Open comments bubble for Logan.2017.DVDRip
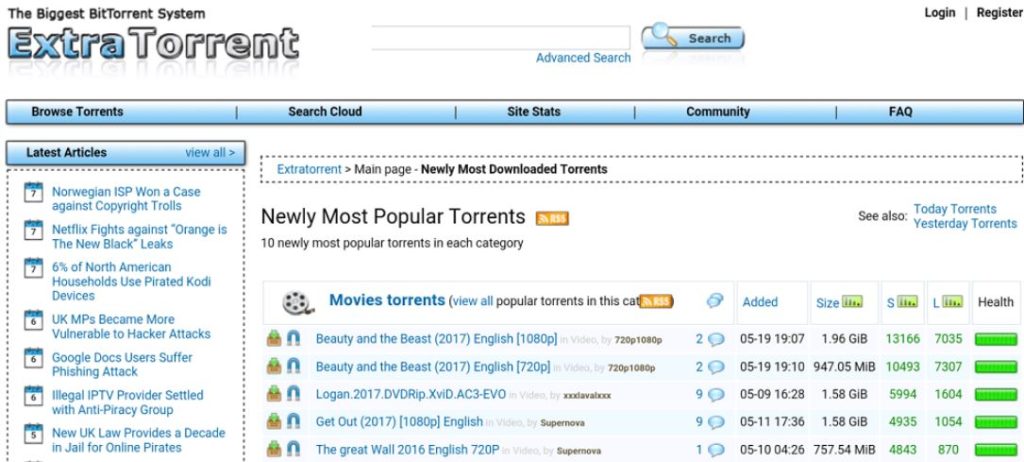Screen dimensions: 1024x462 click(716, 395)
